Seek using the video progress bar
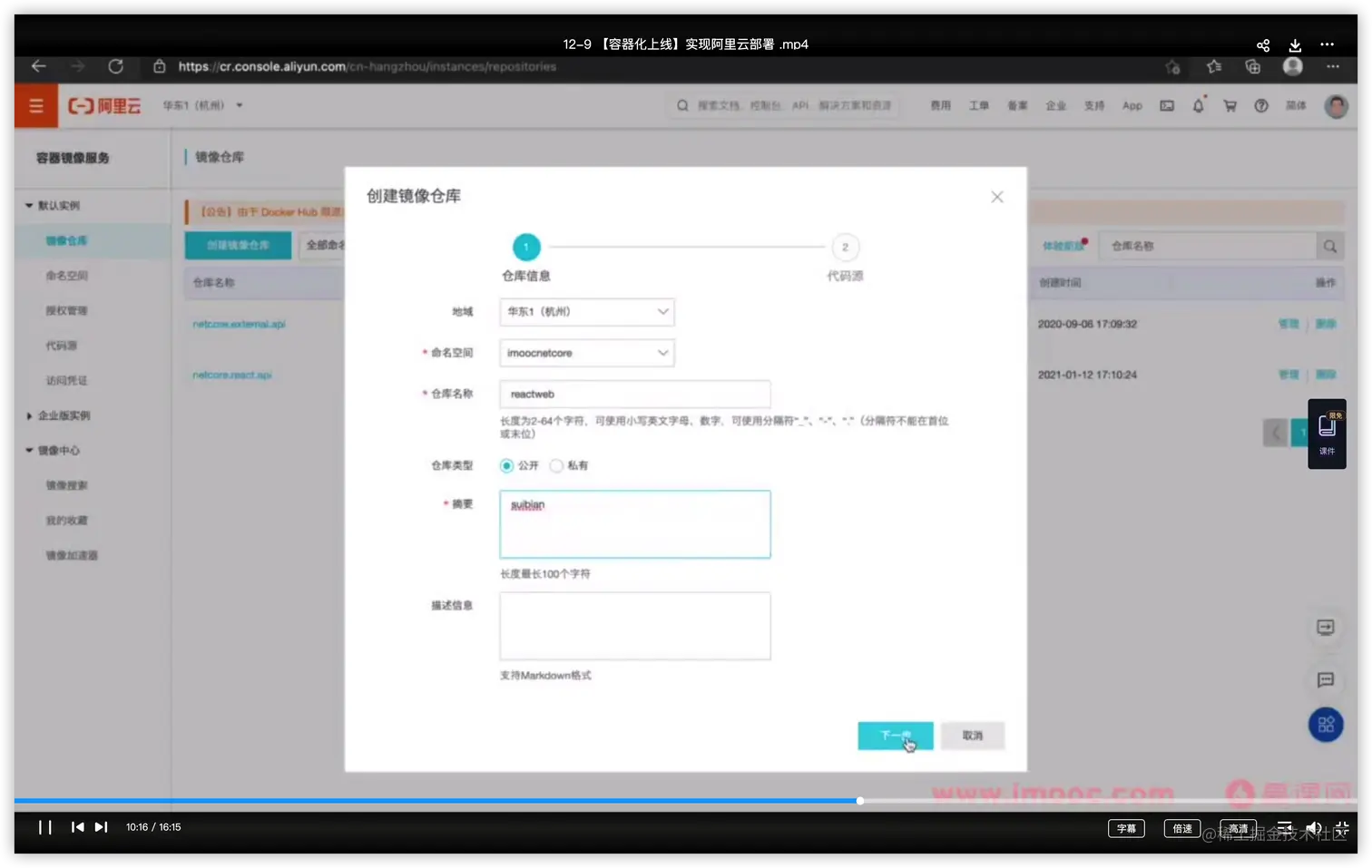The width and height of the screenshot is (1372, 868). [x=686, y=801]
